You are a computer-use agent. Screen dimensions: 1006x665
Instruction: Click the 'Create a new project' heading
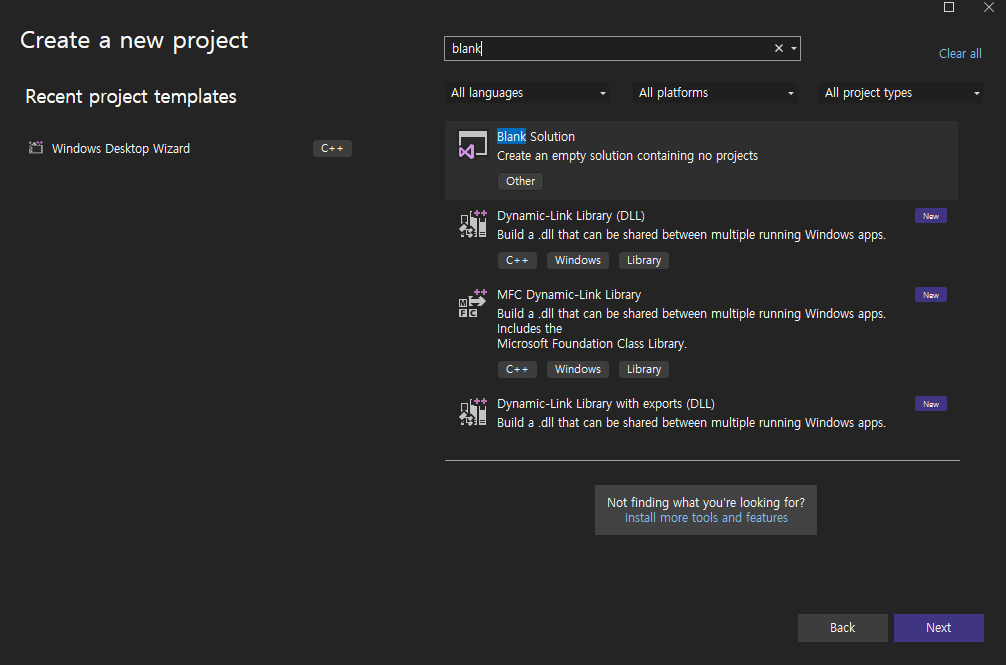point(134,40)
